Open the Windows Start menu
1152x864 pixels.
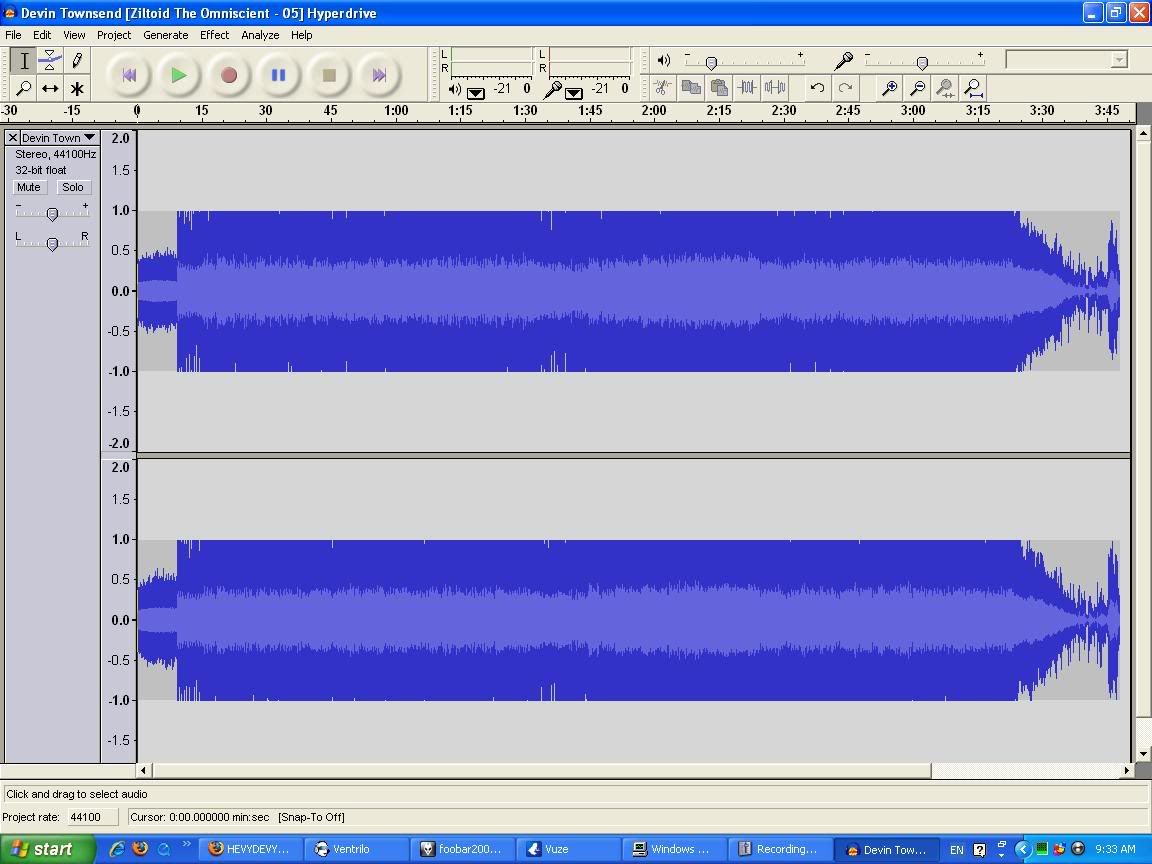coord(47,849)
